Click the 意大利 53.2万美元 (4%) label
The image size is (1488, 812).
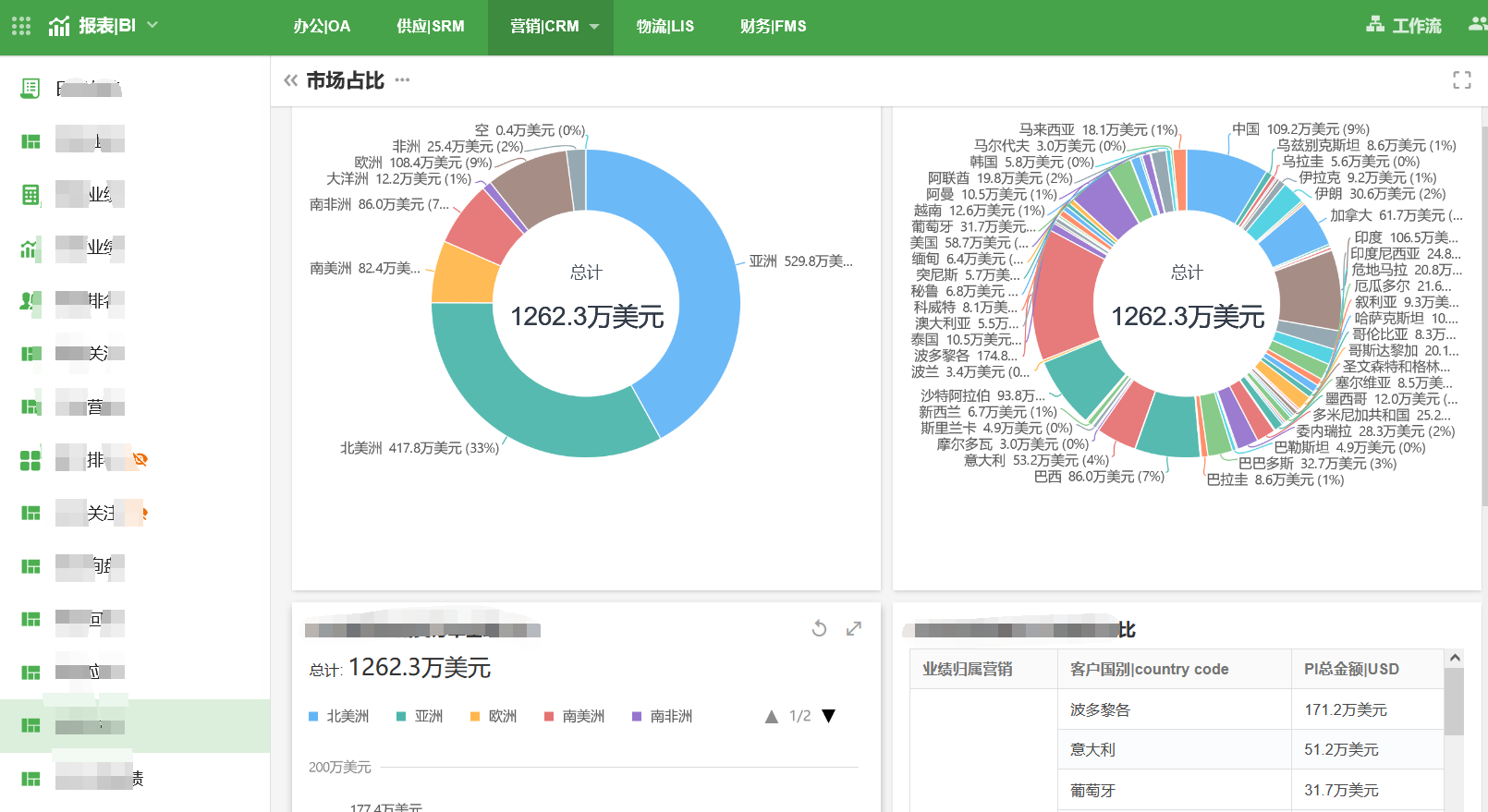pos(1036,460)
